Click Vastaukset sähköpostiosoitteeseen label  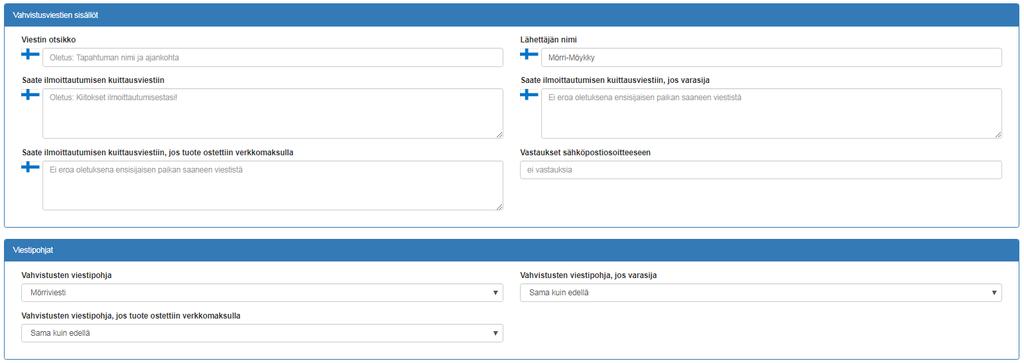tap(585, 152)
